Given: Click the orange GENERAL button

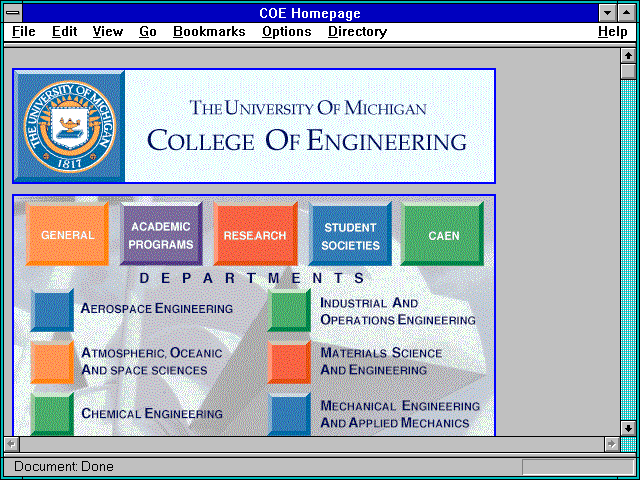Looking at the screenshot, I should (x=67, y=234).
